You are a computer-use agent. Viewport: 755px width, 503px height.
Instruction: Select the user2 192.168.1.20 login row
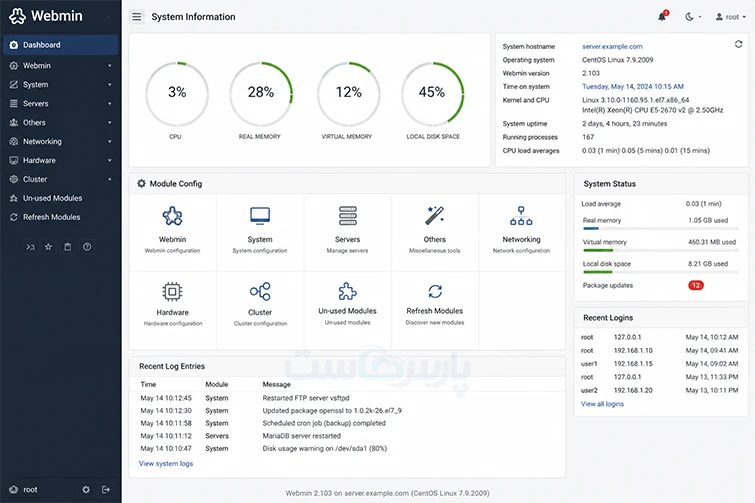click(660, 390)
